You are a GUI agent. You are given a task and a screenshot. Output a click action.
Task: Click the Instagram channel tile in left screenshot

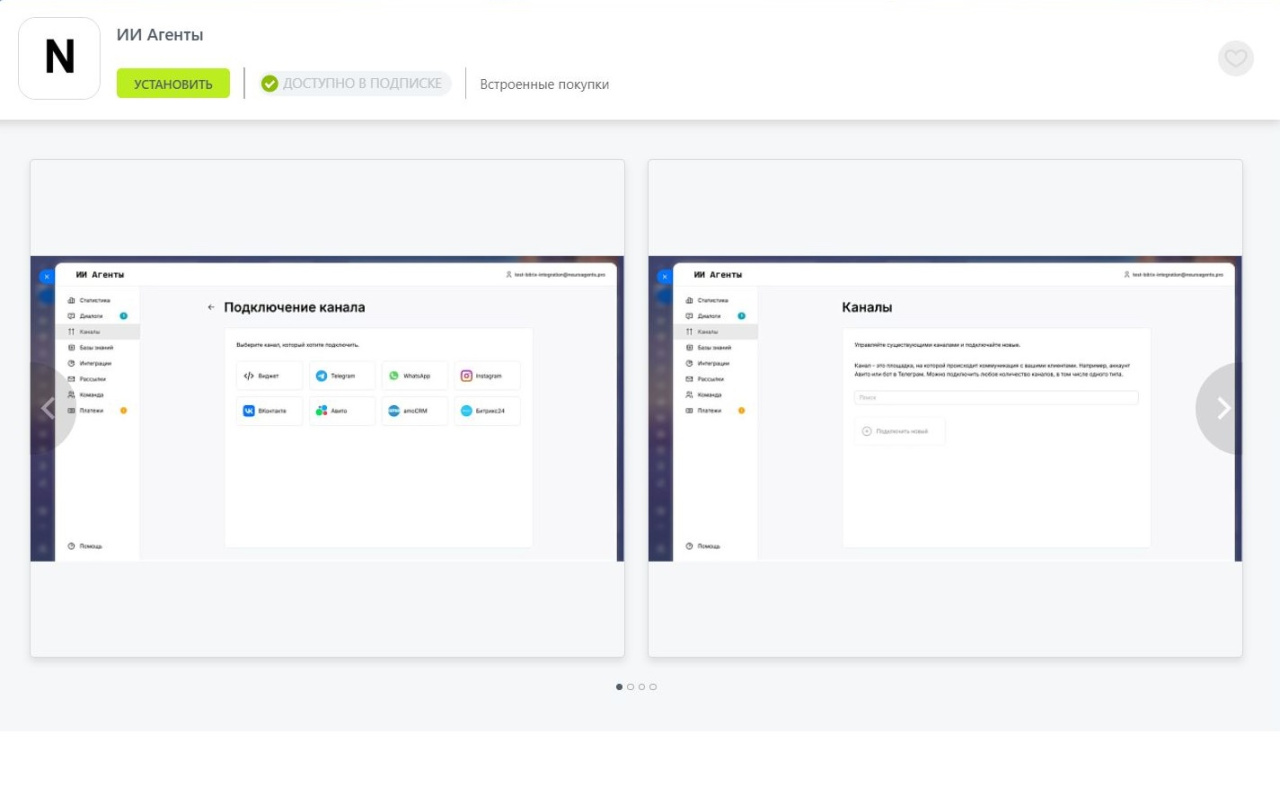point(487,376)
